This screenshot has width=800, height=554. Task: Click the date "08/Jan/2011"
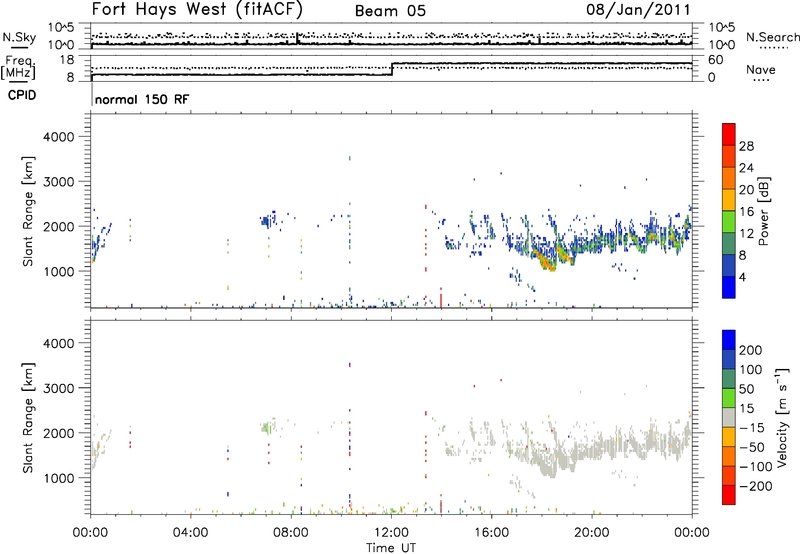coord(638,9)
